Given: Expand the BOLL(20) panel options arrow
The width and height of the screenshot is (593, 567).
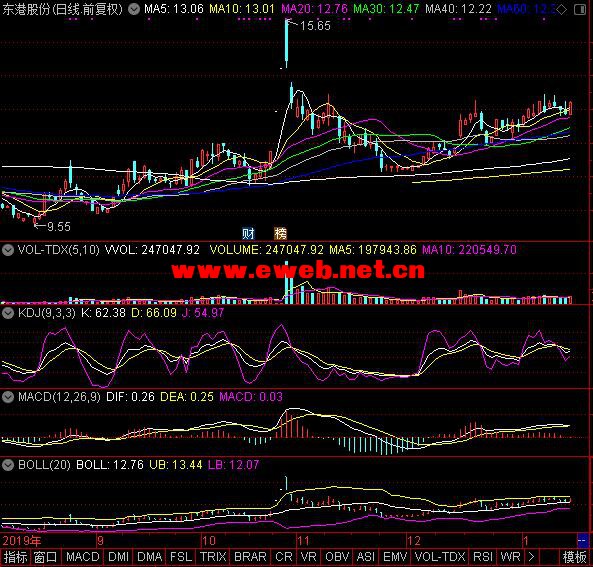Looking at the screenshot, I should tap(8, 465).
